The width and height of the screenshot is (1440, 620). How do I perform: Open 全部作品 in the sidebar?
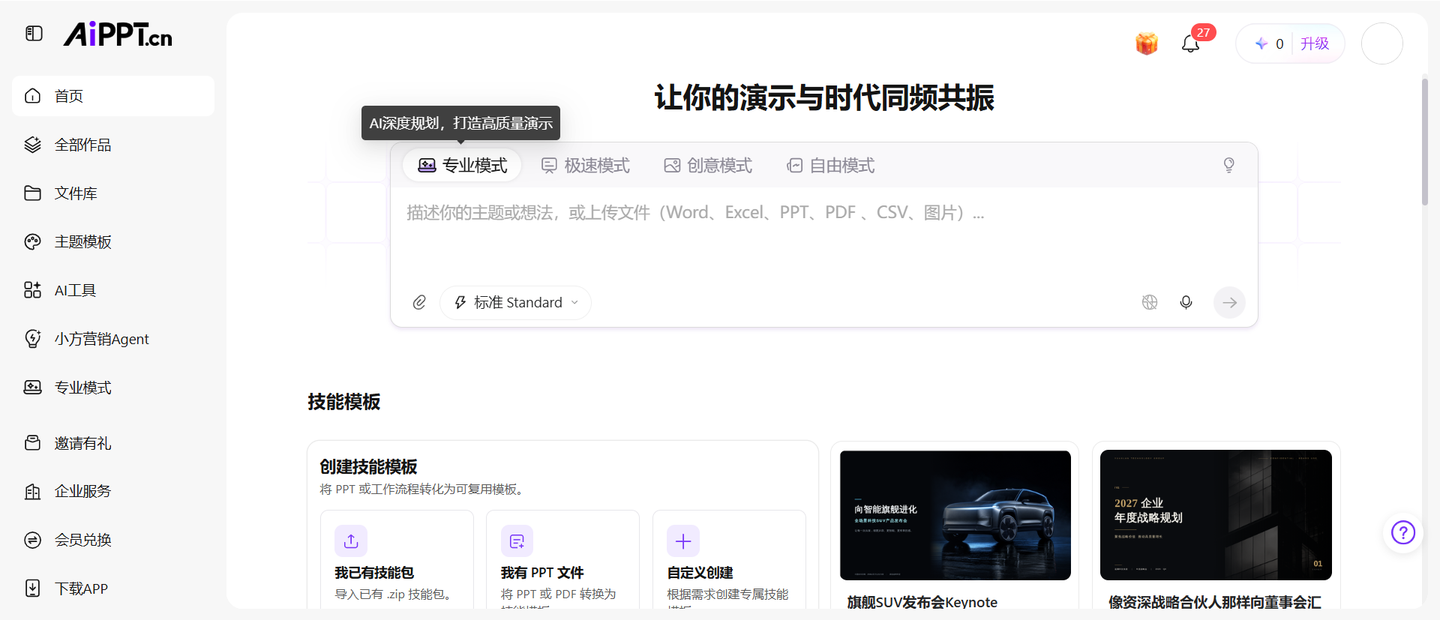(113, 145)
